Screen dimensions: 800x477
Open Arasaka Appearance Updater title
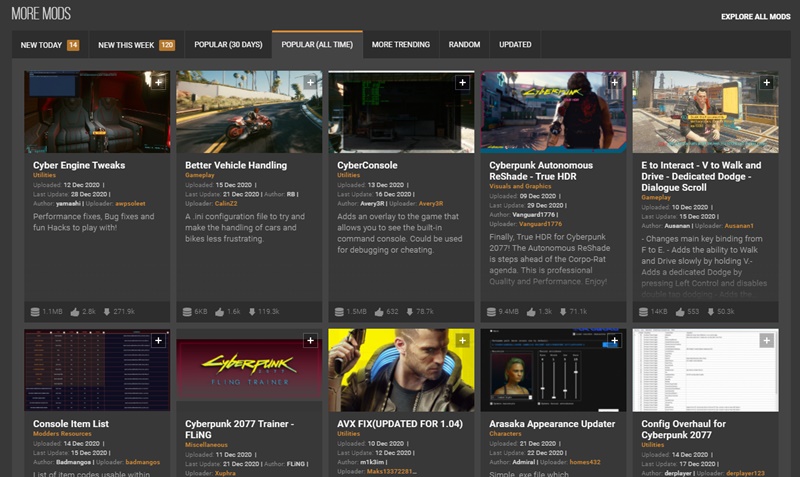tap(552, 424)
